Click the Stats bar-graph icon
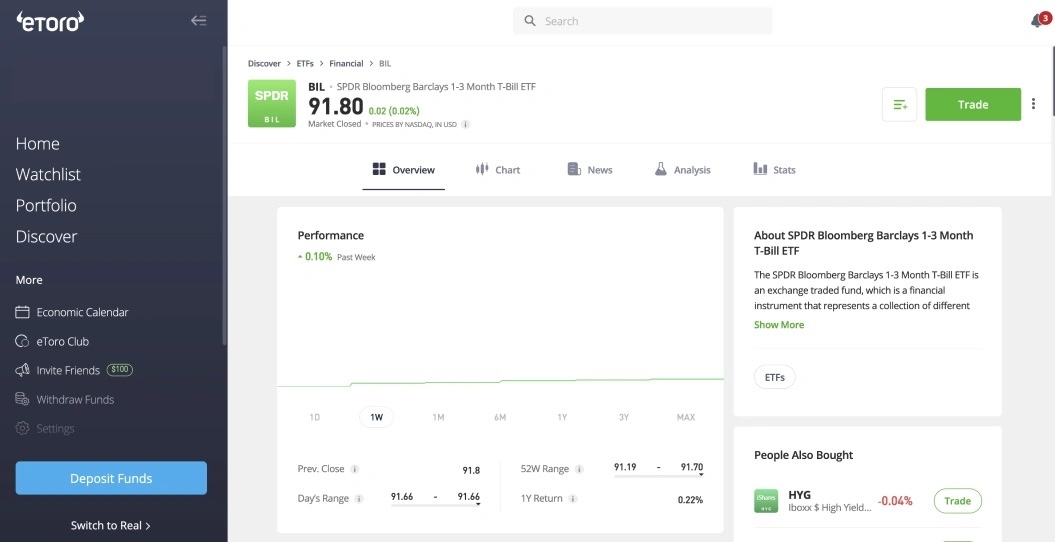 [760, 169]
